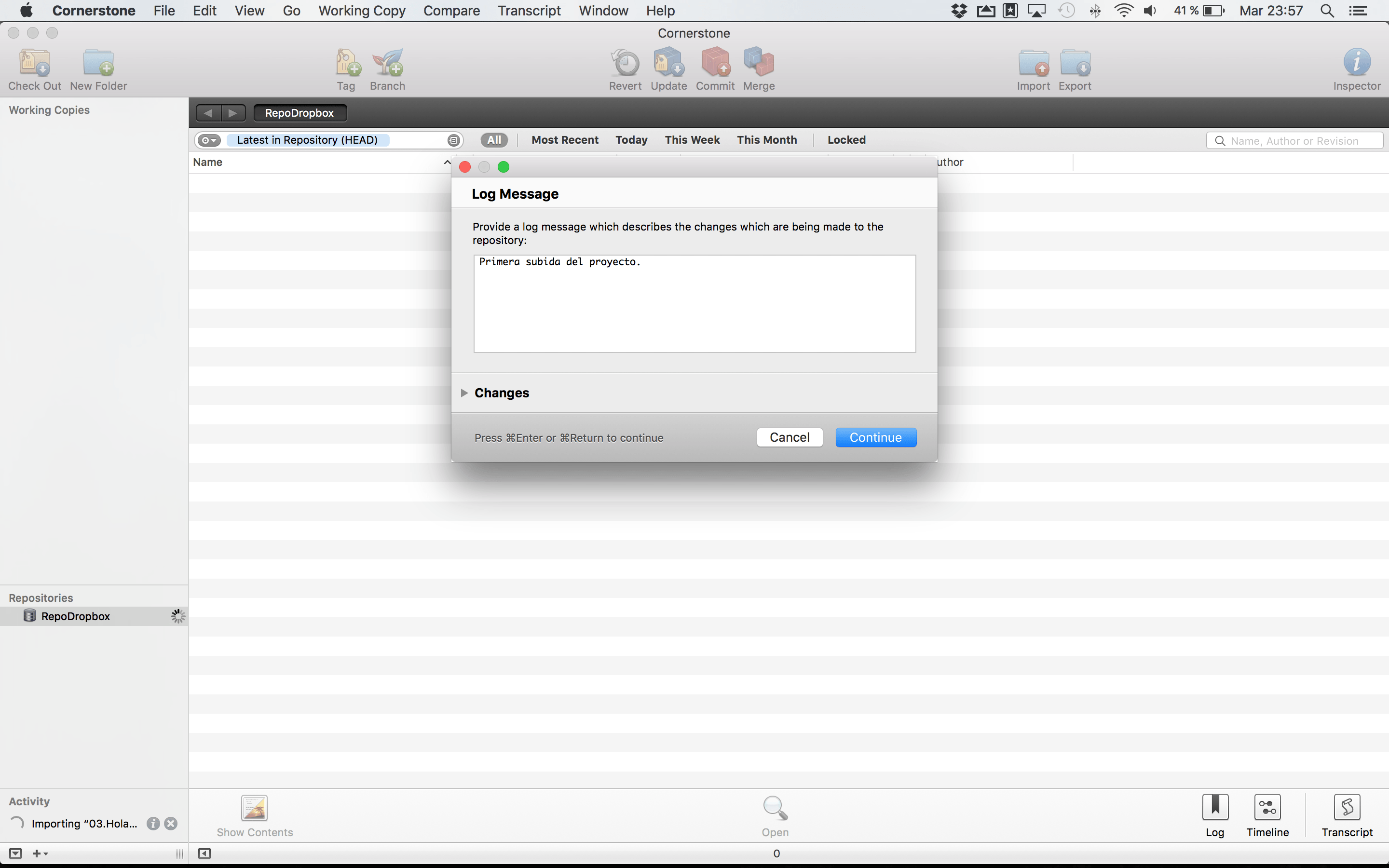Open the Help menu
1389x868 pixels.
[x=660, y=11]
